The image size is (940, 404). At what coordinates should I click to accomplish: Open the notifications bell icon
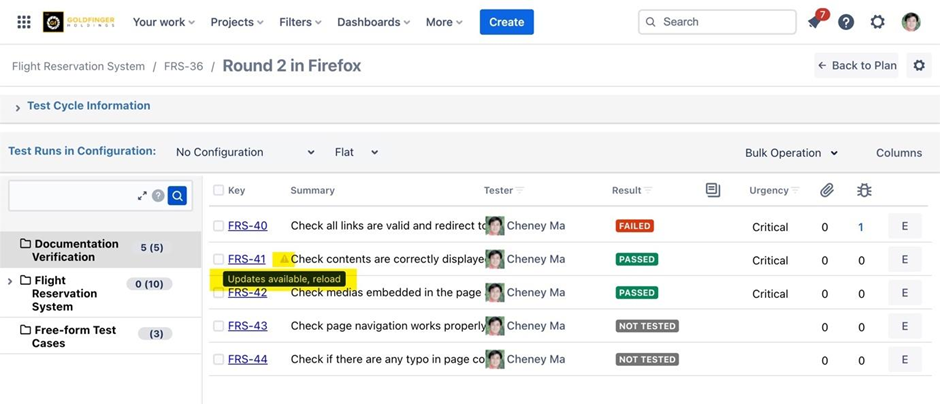point(815,22)
